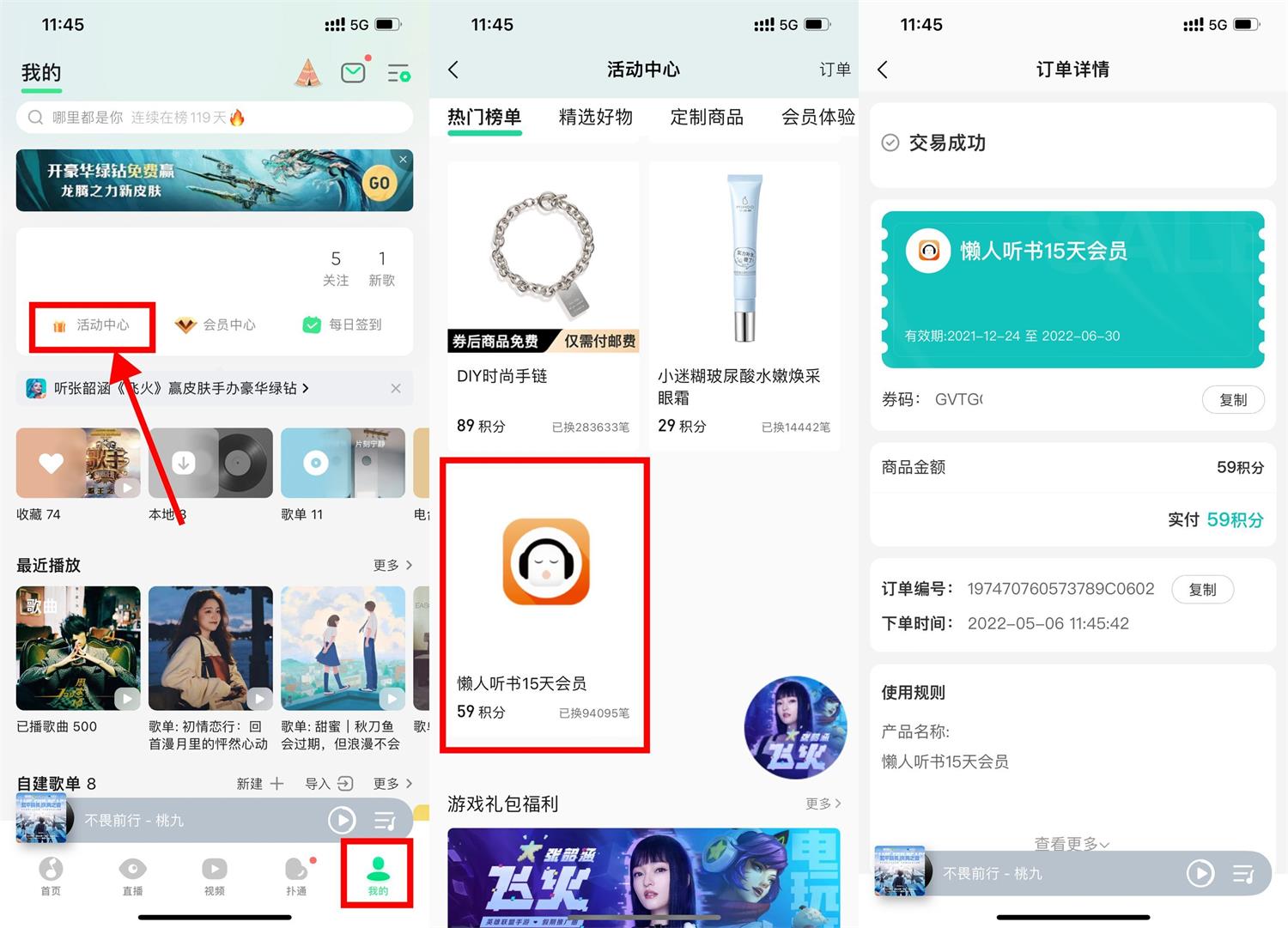The height and width of the screenshot is (928, 1288).
Task: Open the mail message icon
Action: 353,72
